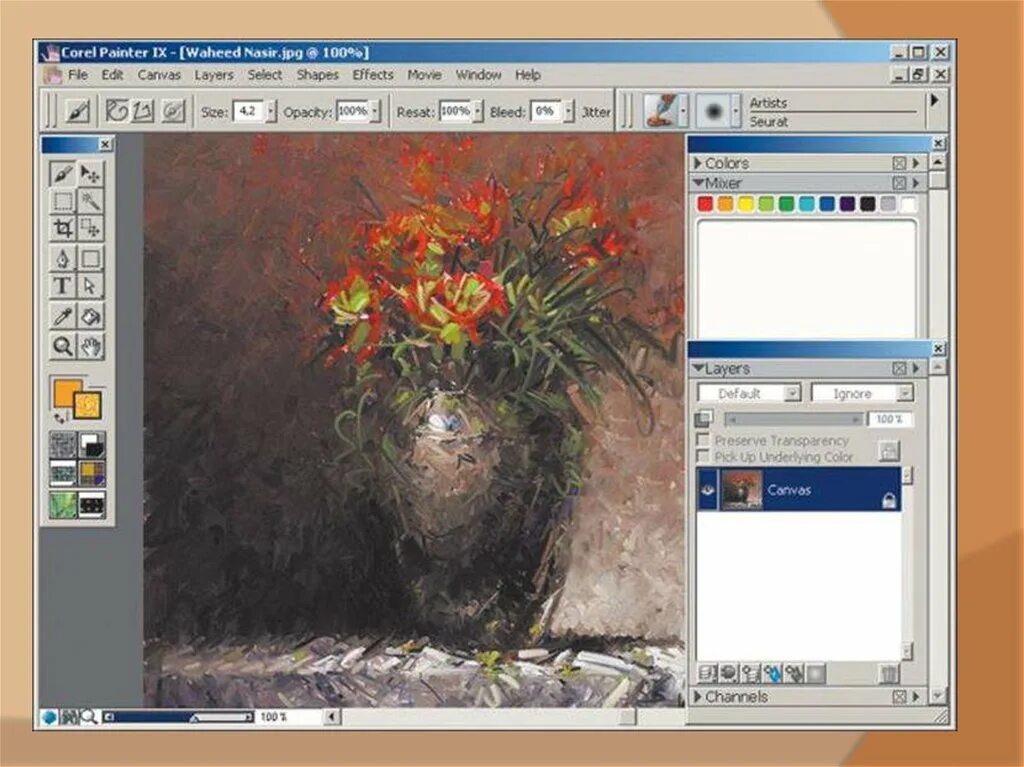Open the Size value dropdown arrow

point(272,111)
